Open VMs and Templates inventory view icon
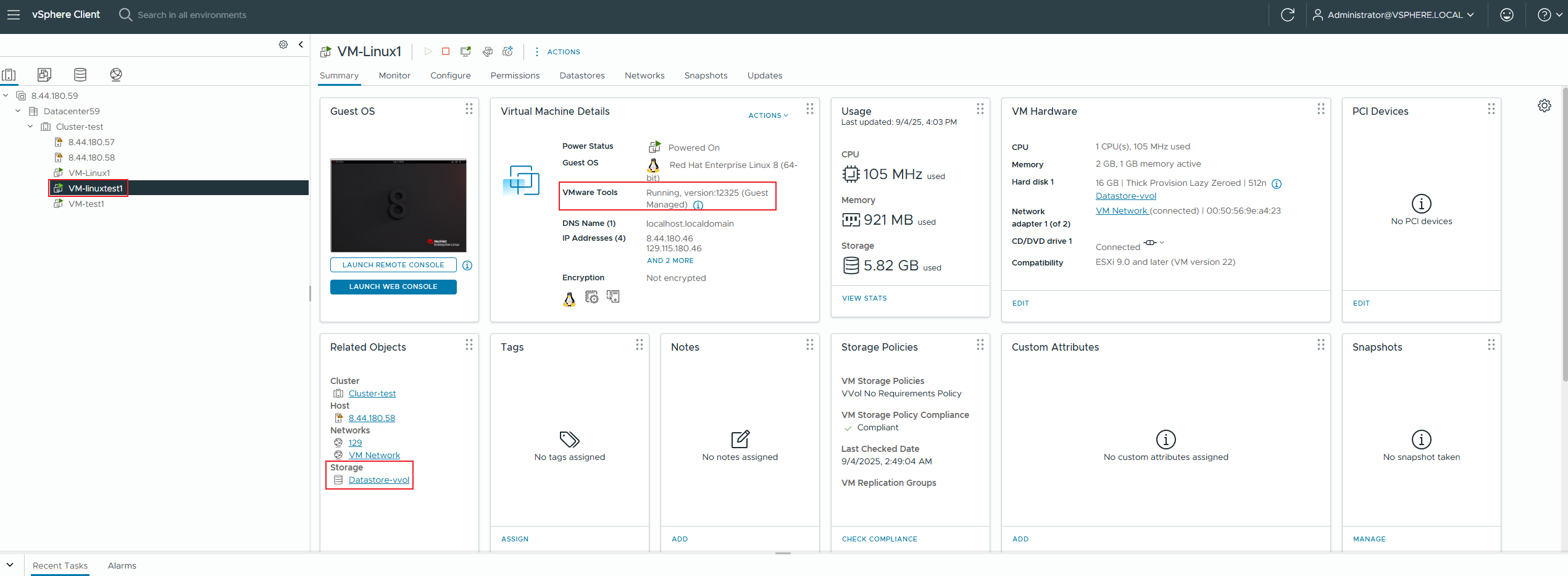The width and height of the screenshot is (1568, 576). (x=44, y=75)
